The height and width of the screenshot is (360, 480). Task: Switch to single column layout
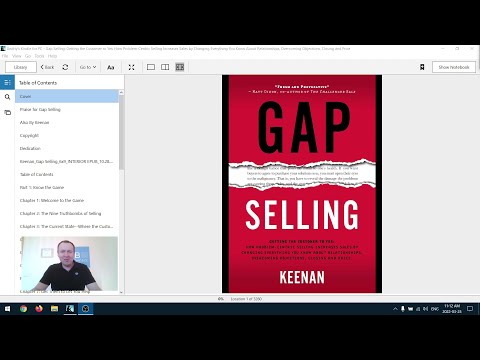pos(151,67)
